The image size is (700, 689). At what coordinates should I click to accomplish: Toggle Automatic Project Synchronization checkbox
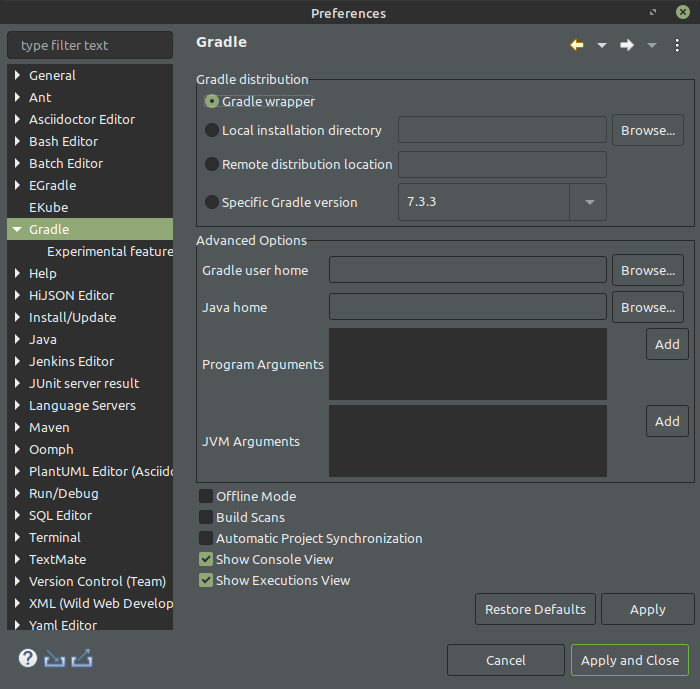206,538
